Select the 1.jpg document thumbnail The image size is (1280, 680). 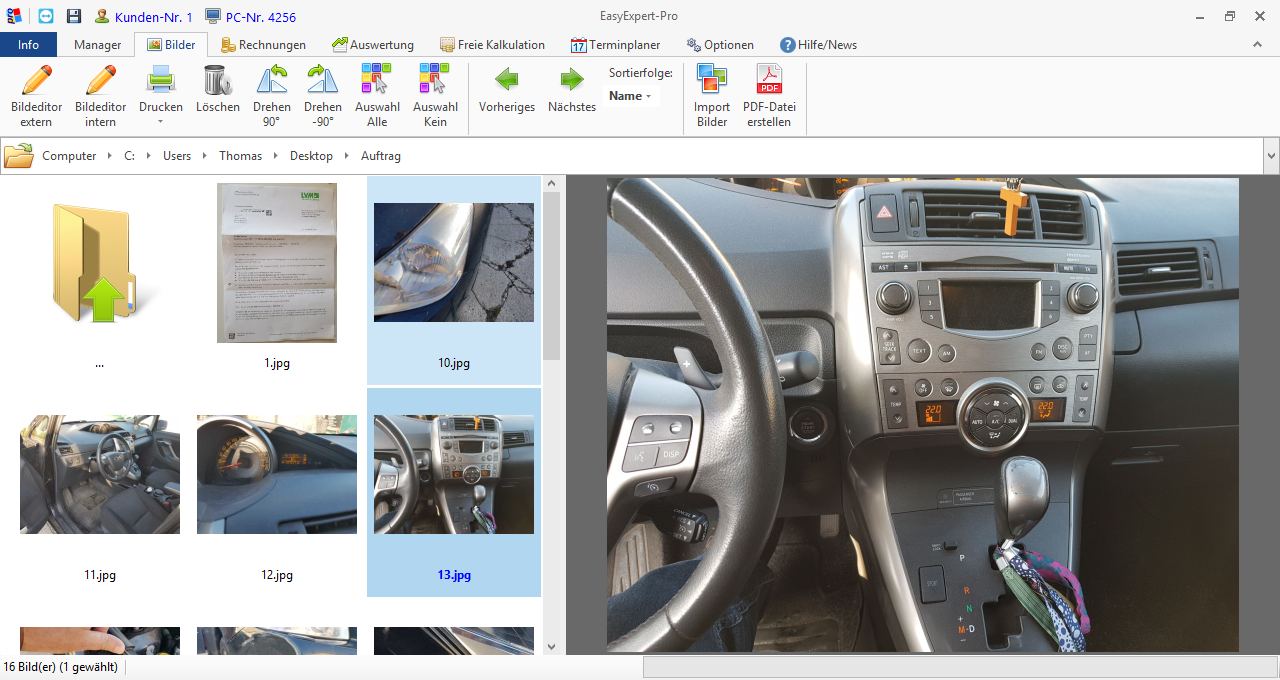tap(277, 263)
